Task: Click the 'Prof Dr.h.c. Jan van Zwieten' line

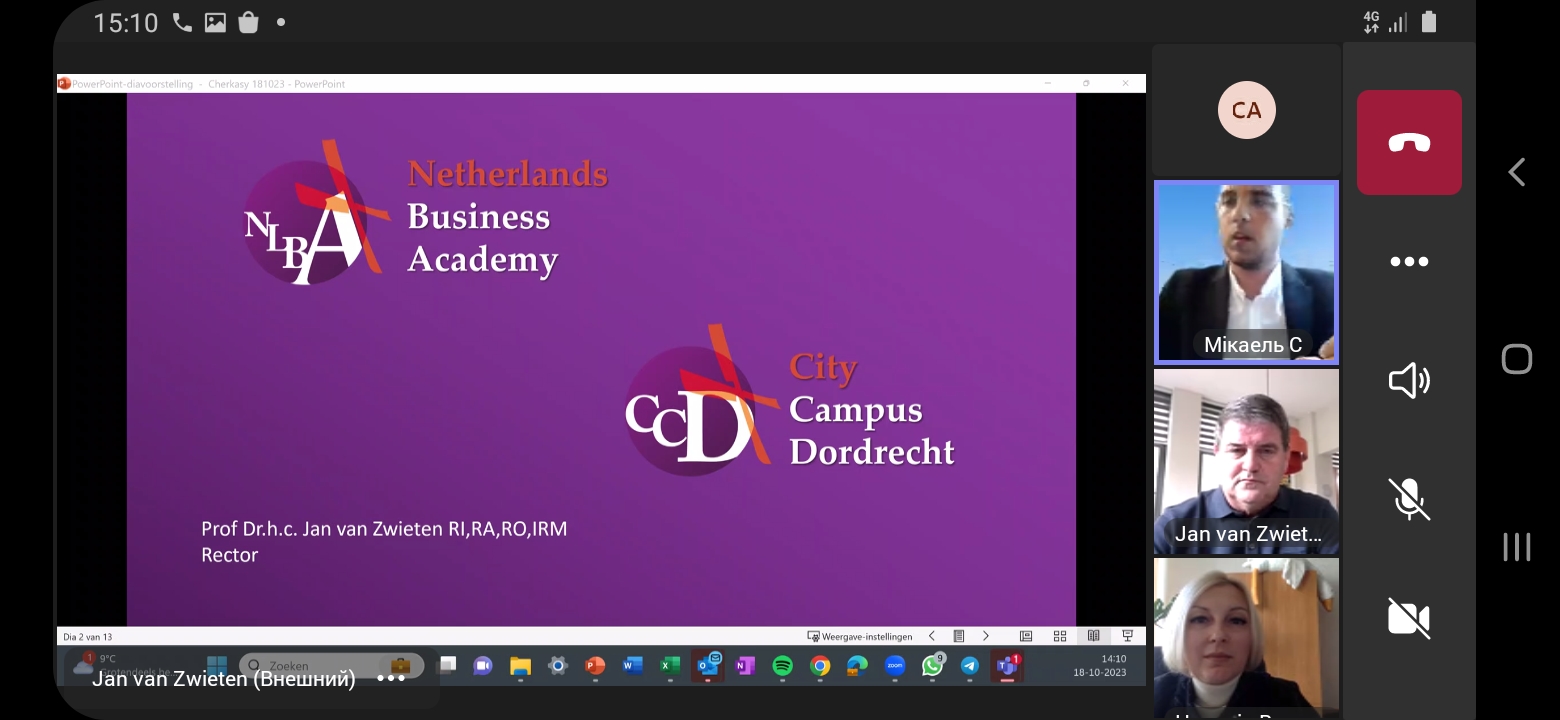Action: coord(384,528)
